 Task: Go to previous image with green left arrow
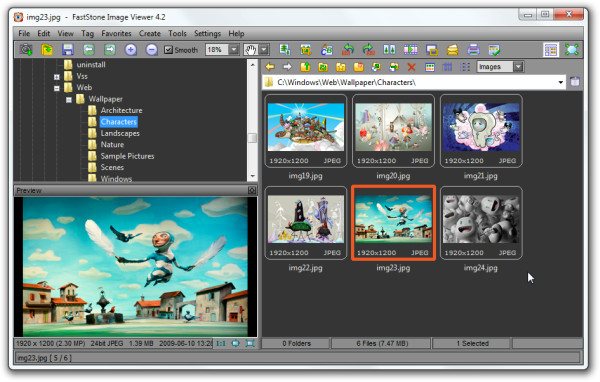[89, 49]
